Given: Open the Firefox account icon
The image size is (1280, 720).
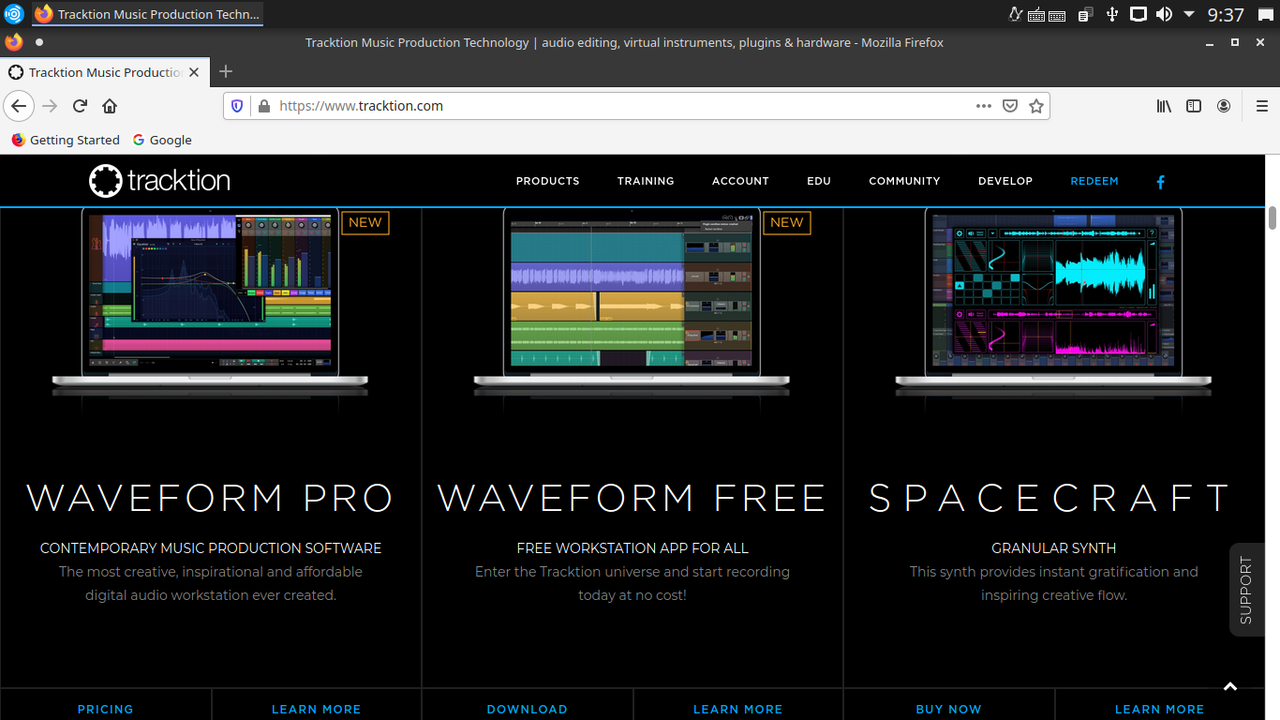Looking at the screenshot, I should coord(1223,105).
